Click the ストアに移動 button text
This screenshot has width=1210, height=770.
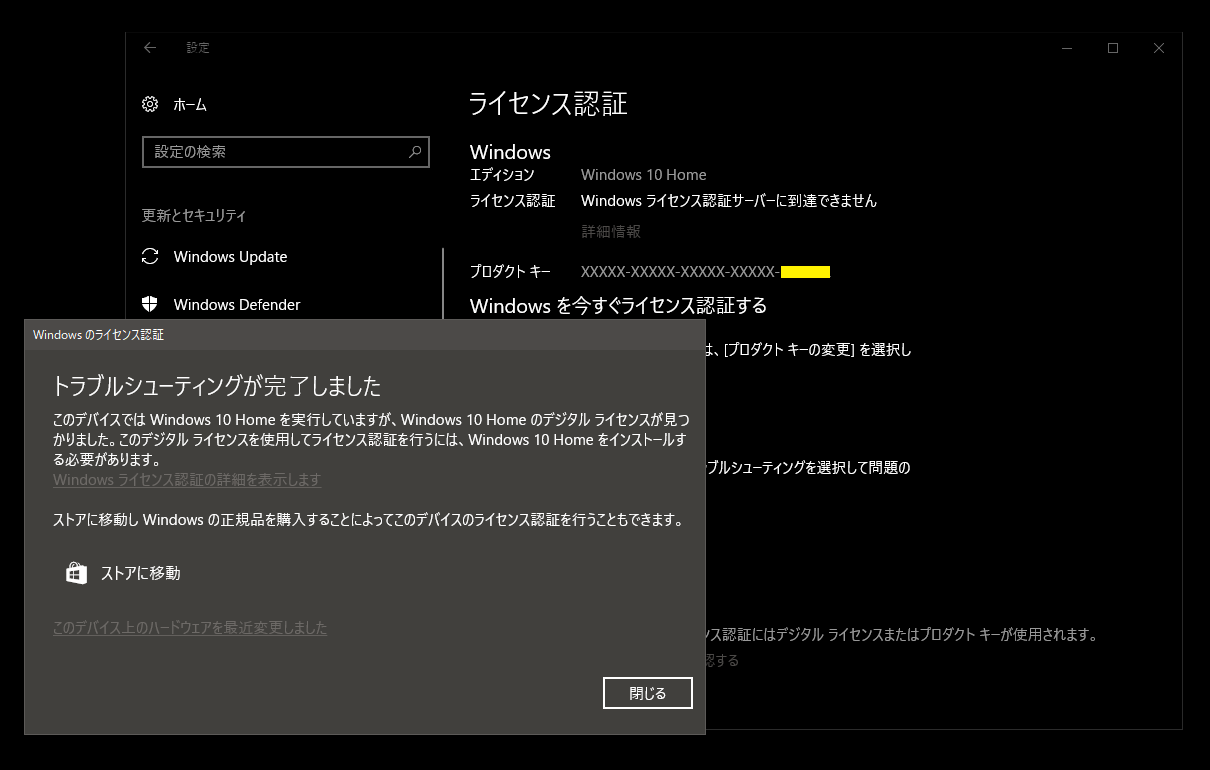point(140,573)
